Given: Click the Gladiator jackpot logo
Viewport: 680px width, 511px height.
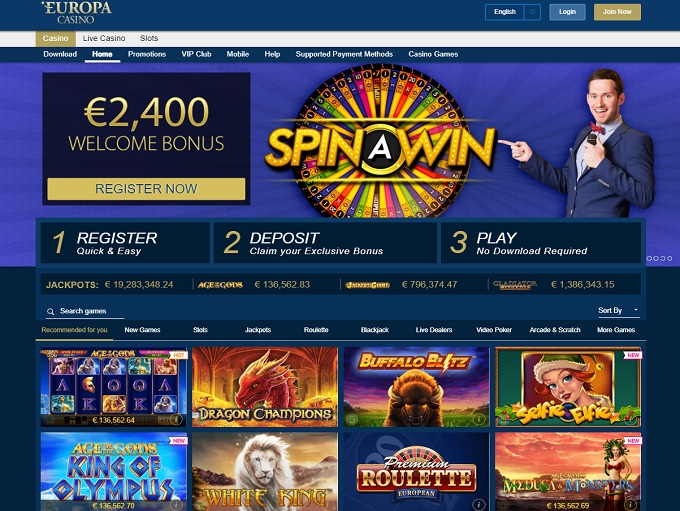Looking at the screenshot, I should [x=515, y=285].
